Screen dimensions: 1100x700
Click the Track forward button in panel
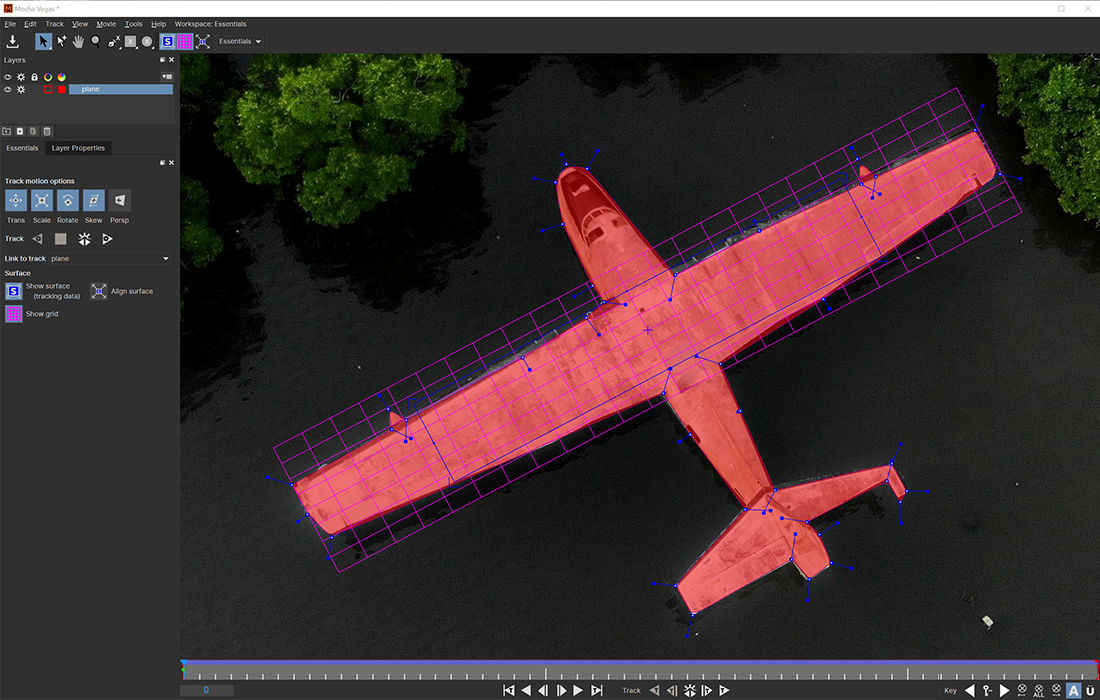click(107, 239)
